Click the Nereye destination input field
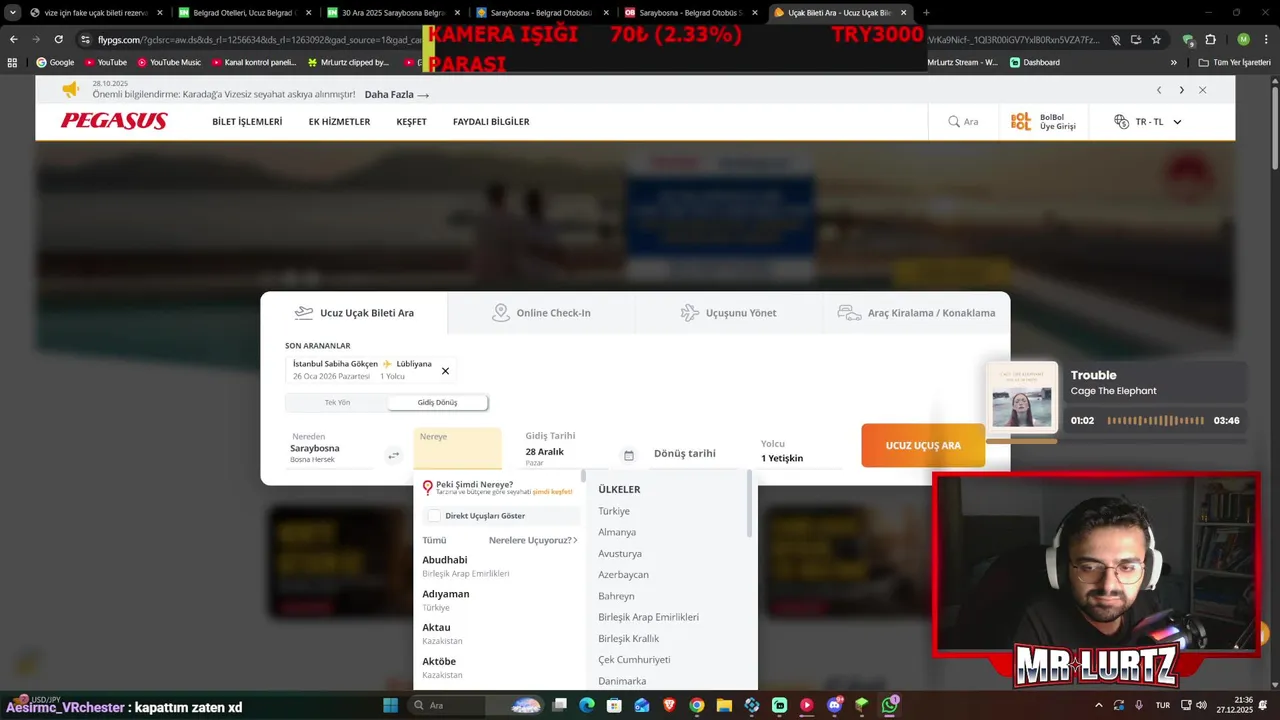The image size is (1280, 720). pyautogui.click(x=457, y=449)
